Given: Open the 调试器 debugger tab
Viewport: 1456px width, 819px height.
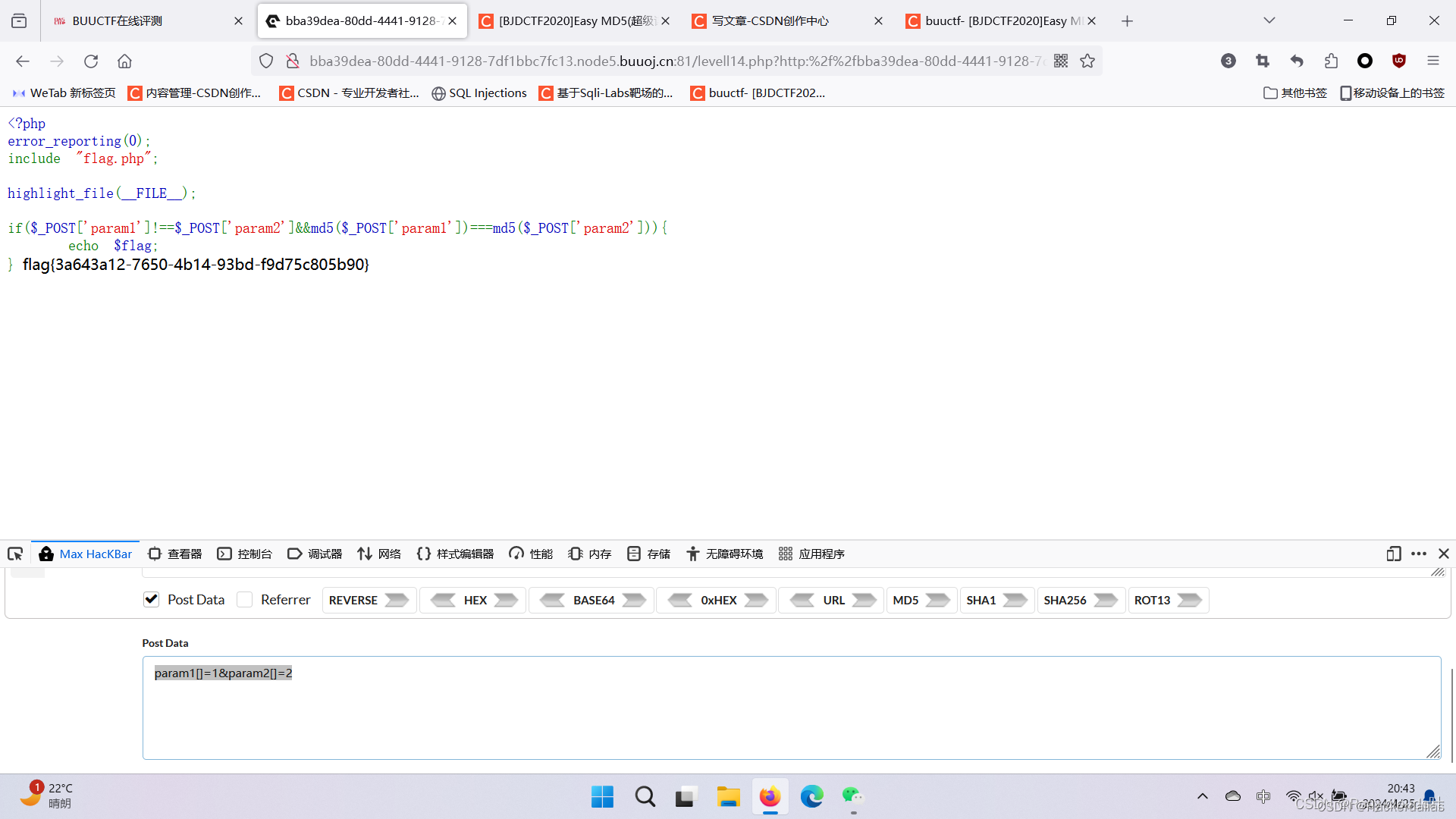Looking at the screenshot, I should (x=315, y=554).
